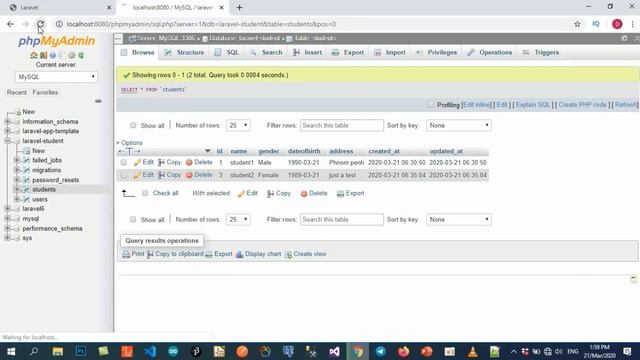This screenshot has width=640, height=360.
Task: Open top Sort by key dropdown
Action: click(x=459, y=125)
